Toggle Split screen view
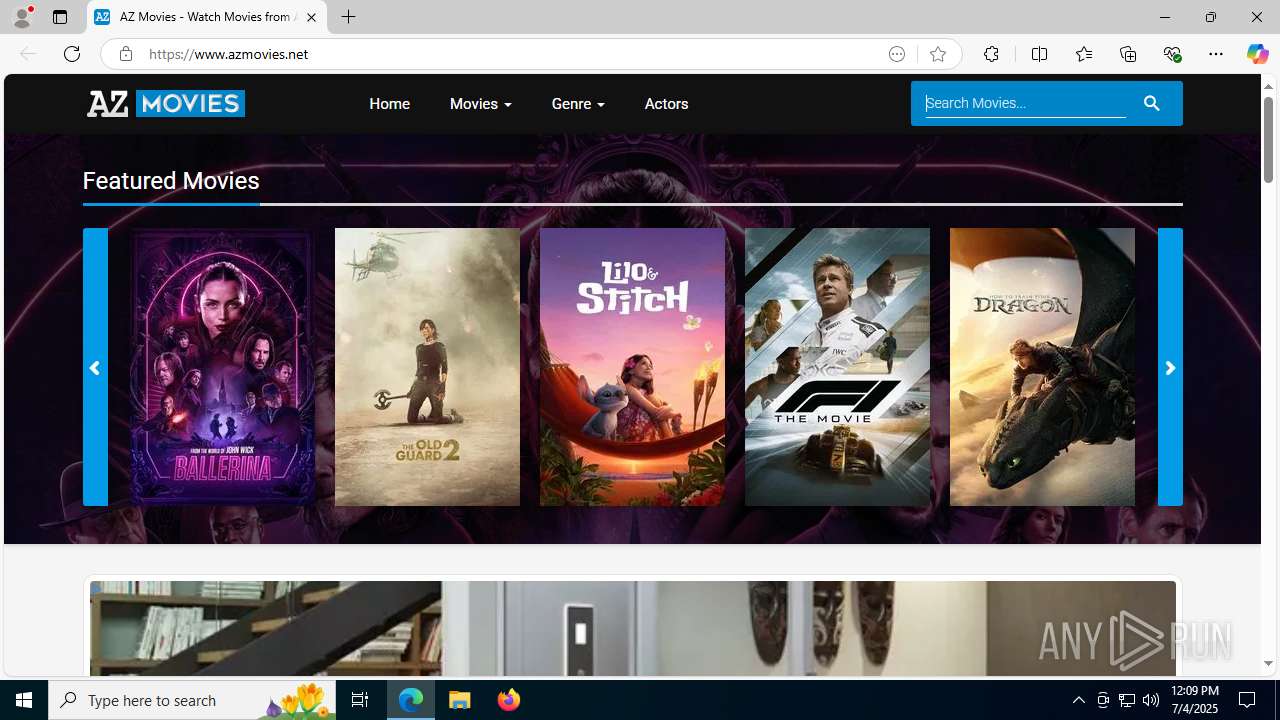The height and width of the screenshot is (720, 1280). 1039,54
